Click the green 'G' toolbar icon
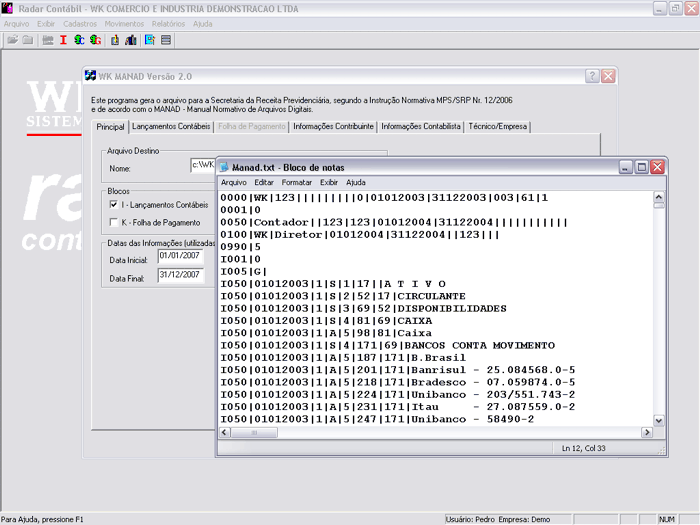 [95, 40]
